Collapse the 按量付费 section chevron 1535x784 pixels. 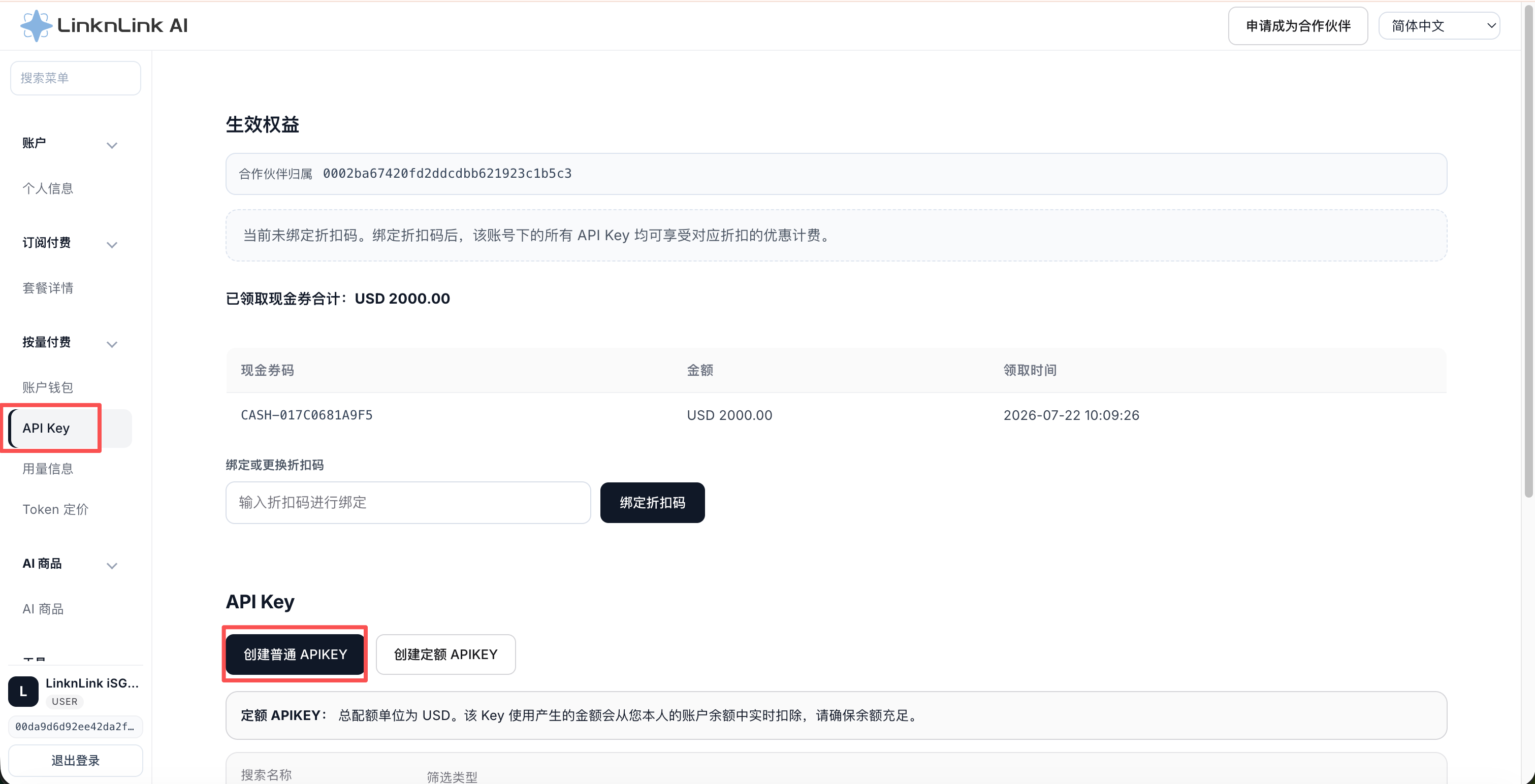point(111,344)
